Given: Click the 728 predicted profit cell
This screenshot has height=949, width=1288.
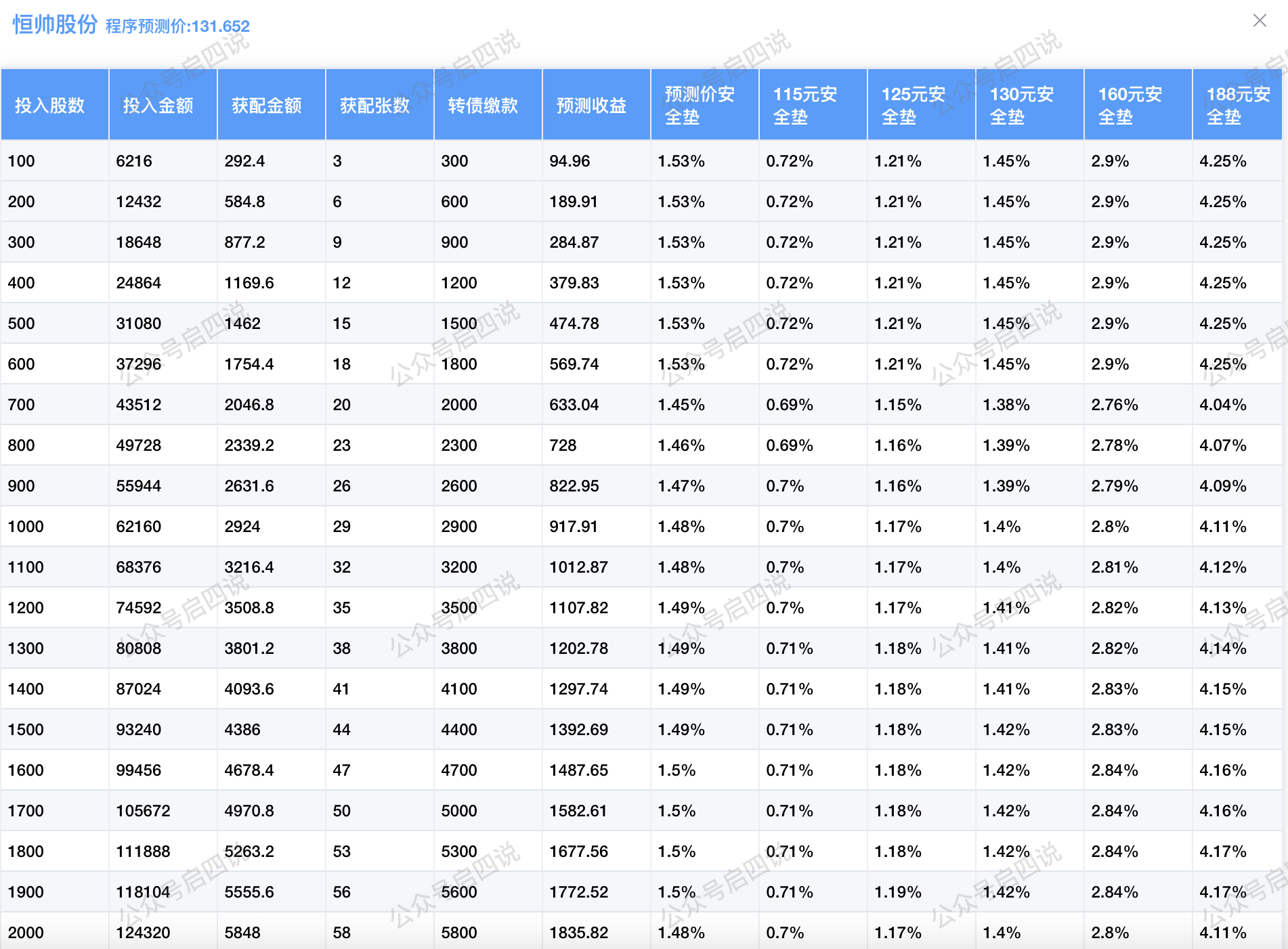Looking at the screenshot, I should [563, 445].
